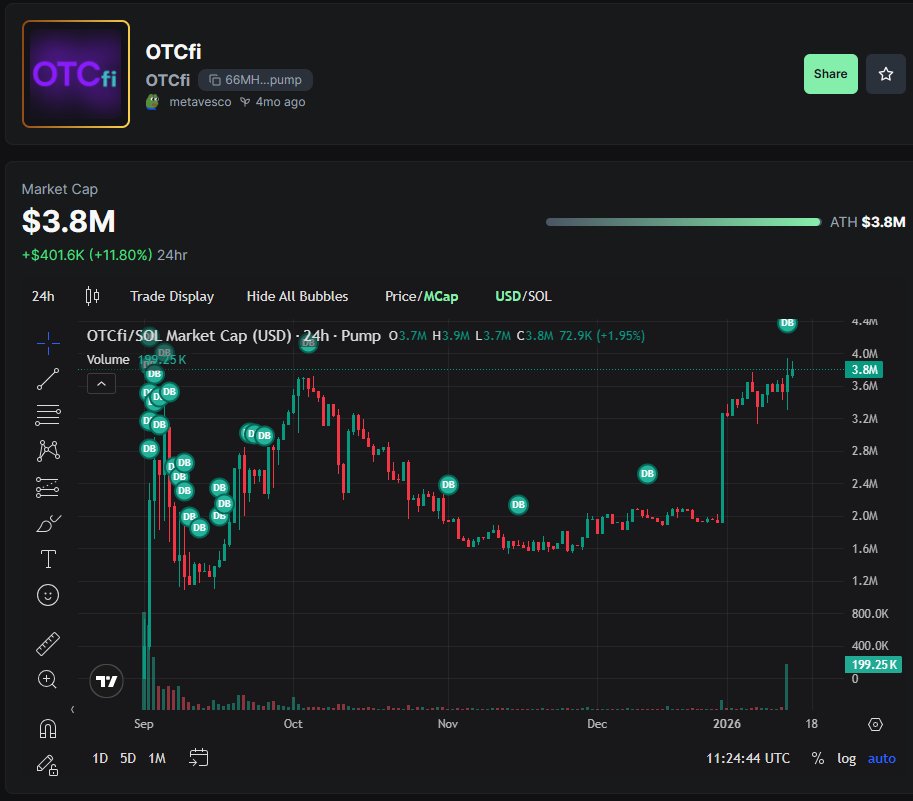Toggle Hide All Bubbles
Image resolution: width=913 pixels, height=801 pixels.
pyautogui.click(x=297, y=296)
